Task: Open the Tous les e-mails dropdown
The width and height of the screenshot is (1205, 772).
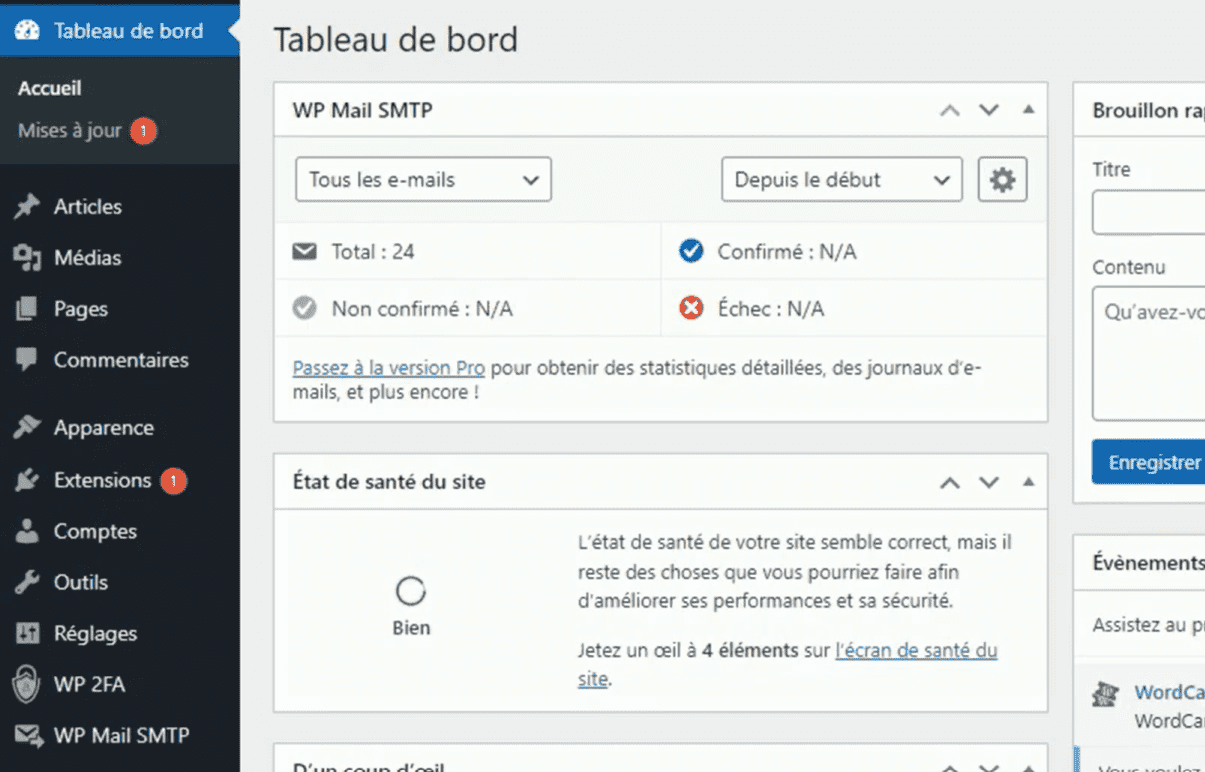Action: tap(423, 180)
